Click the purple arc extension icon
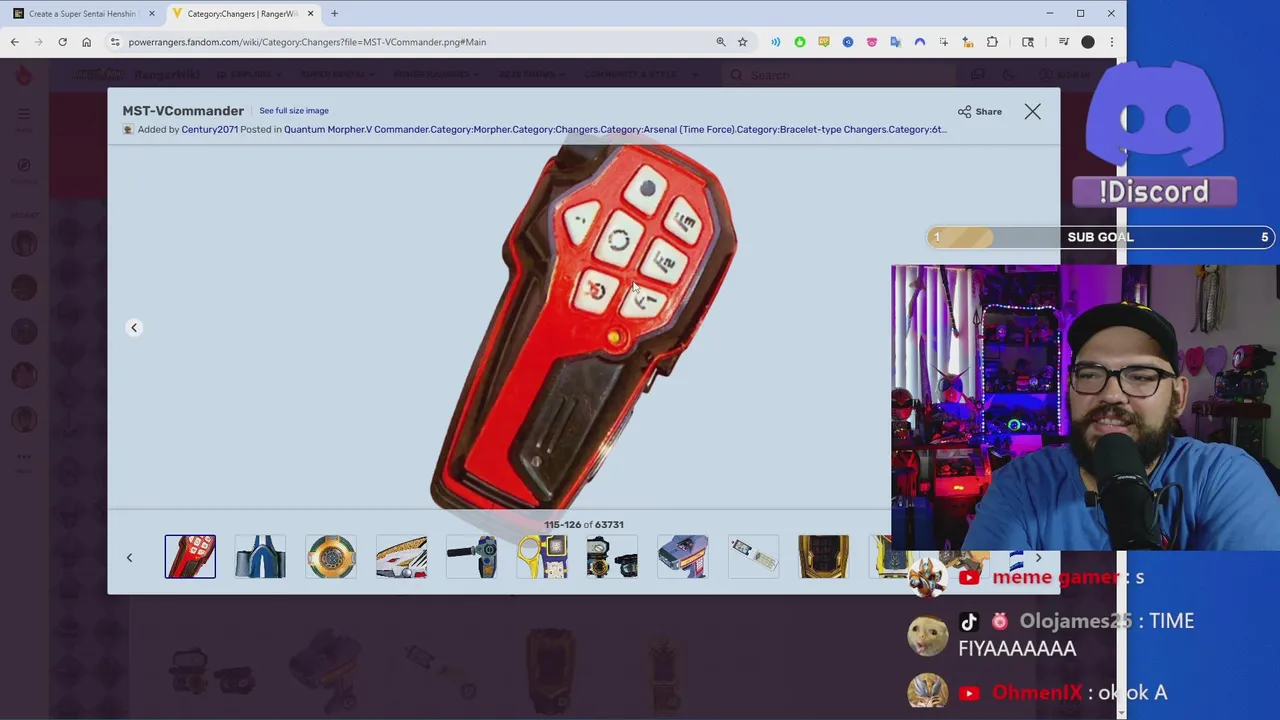Screen dimensions: 1280x720 pyautogui.click(x=920, y=42)
